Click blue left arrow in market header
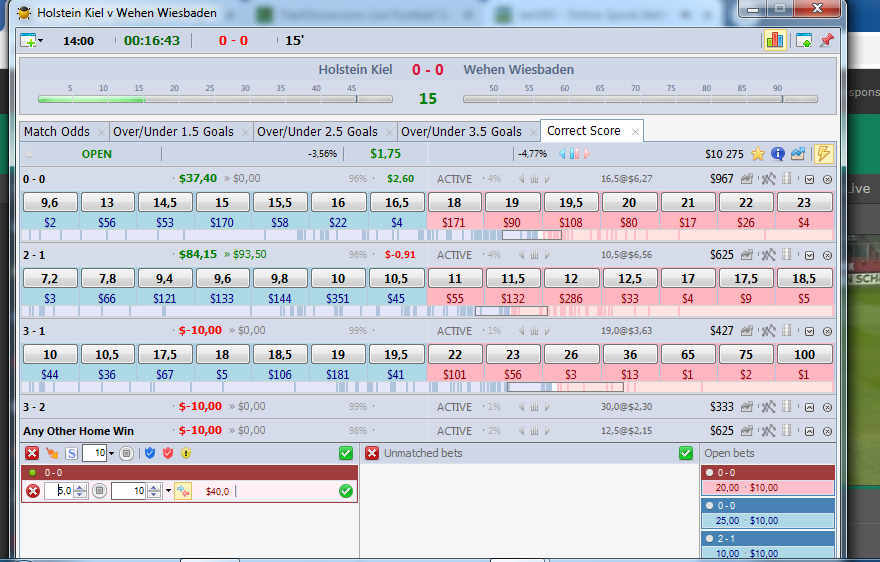Image resolution: width=880 pixels, height=562 pixels. pyautogui.click(x=562, y=154)
